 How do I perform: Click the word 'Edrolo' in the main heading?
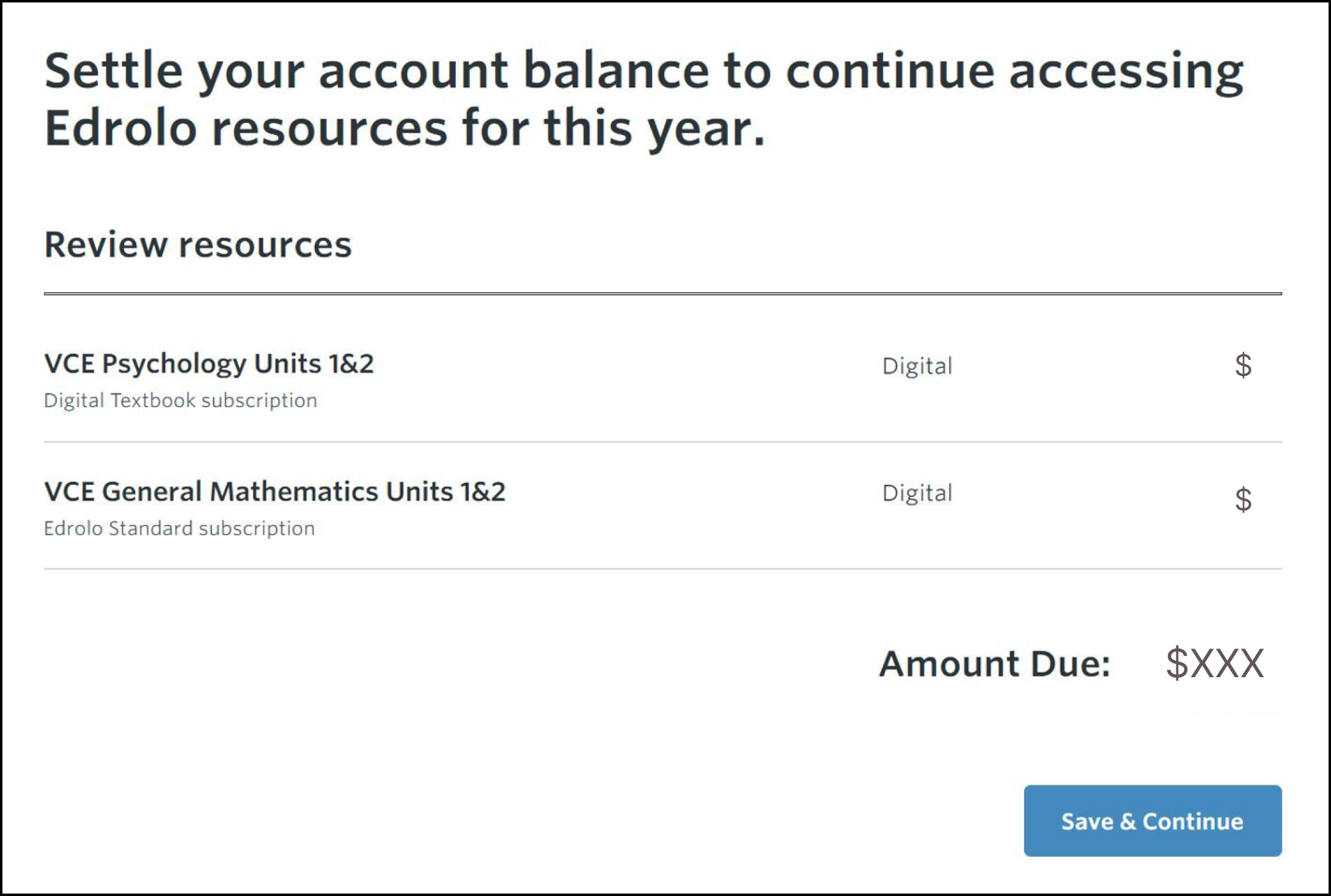click(x=120, y=128)
